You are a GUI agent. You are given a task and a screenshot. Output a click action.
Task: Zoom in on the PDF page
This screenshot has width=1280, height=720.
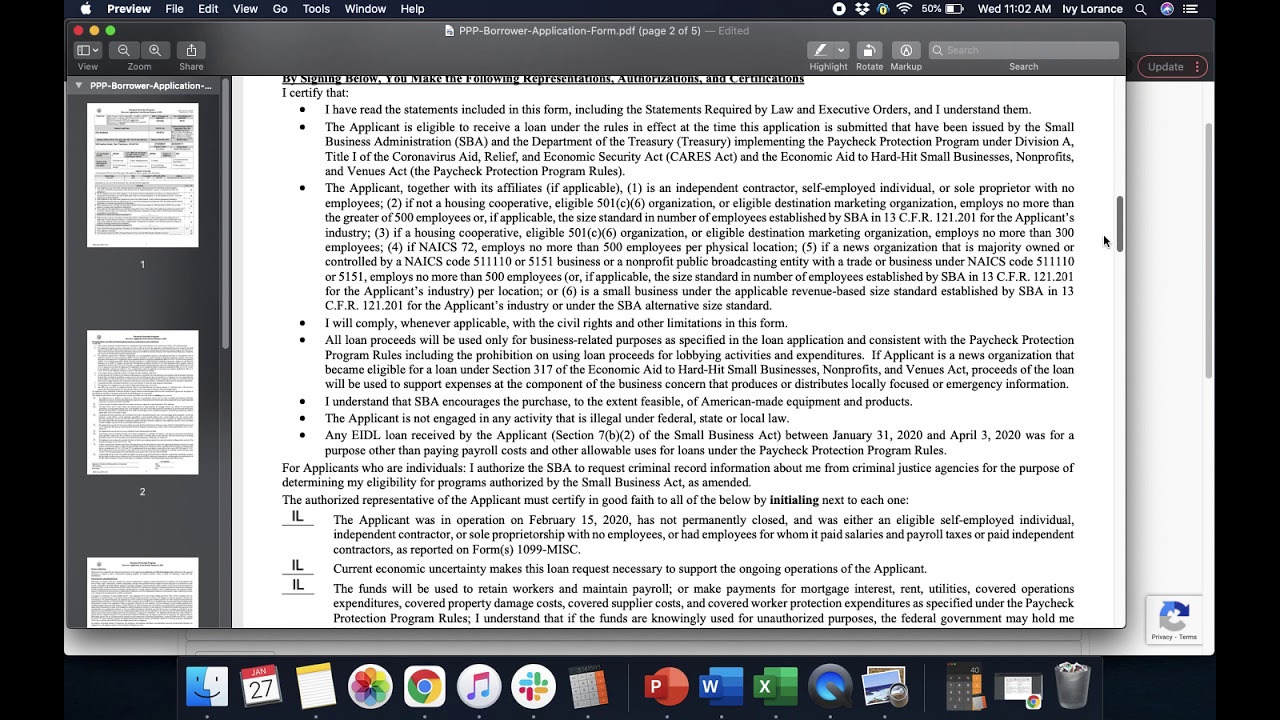pyautogui.click(x=154, y=50)
